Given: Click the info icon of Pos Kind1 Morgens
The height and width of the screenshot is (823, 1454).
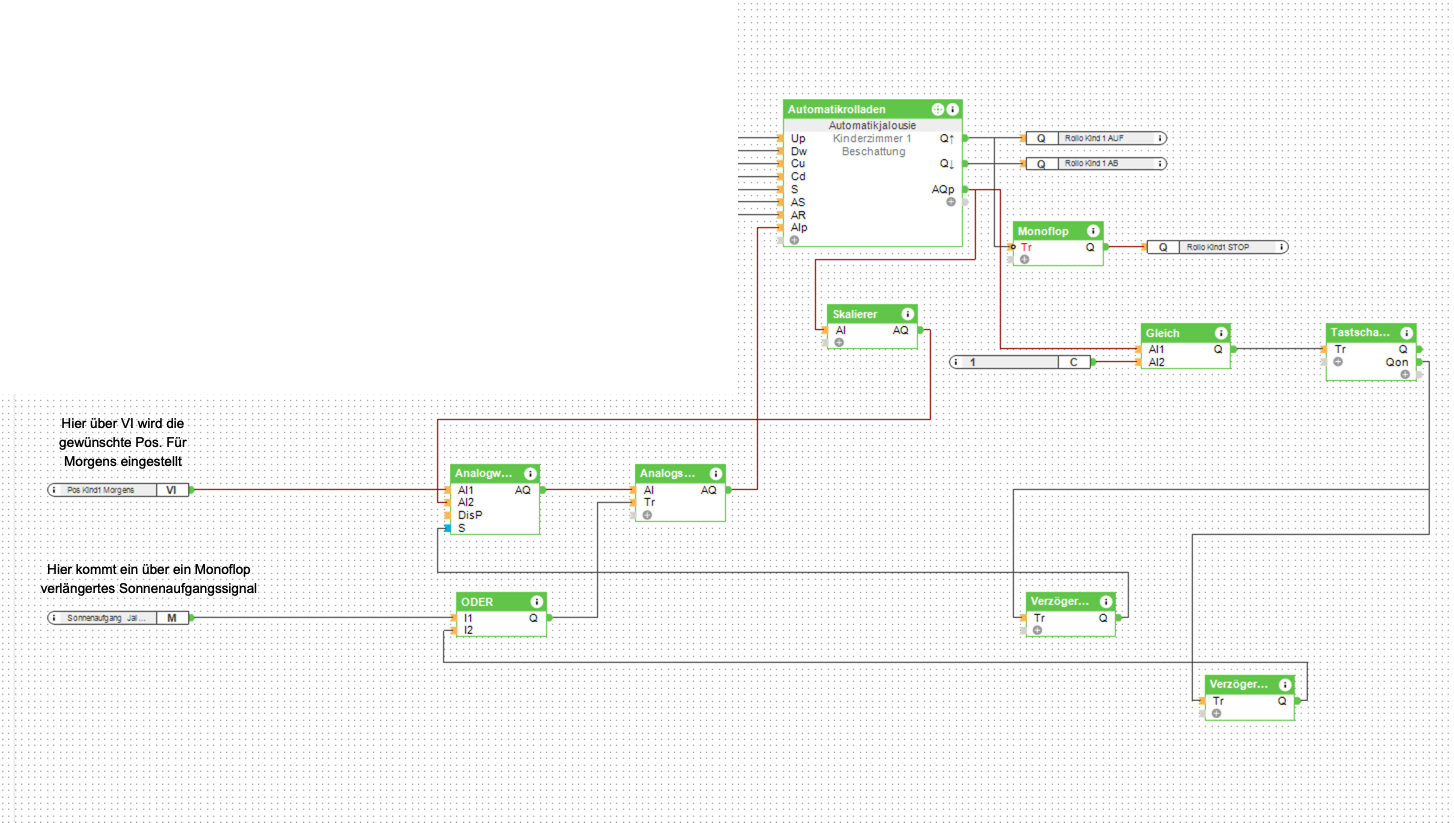Looking at the screenshot, I should [x=54, y=490].
